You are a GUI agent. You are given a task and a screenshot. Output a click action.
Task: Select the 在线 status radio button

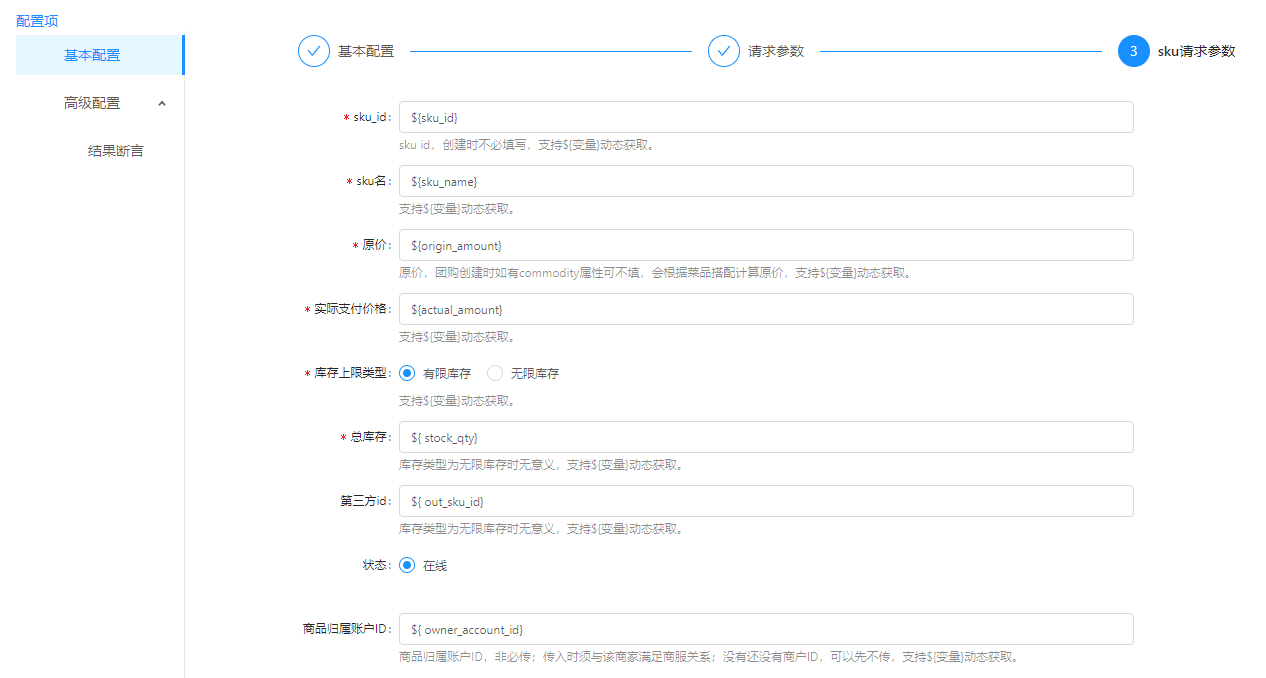[x=407, y=565]
